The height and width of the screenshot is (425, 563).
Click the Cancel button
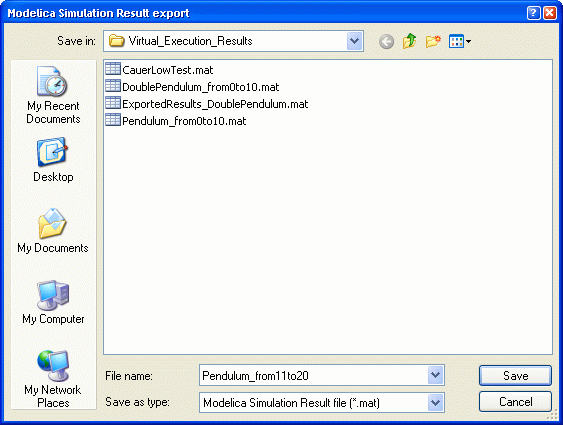[515, 402]
